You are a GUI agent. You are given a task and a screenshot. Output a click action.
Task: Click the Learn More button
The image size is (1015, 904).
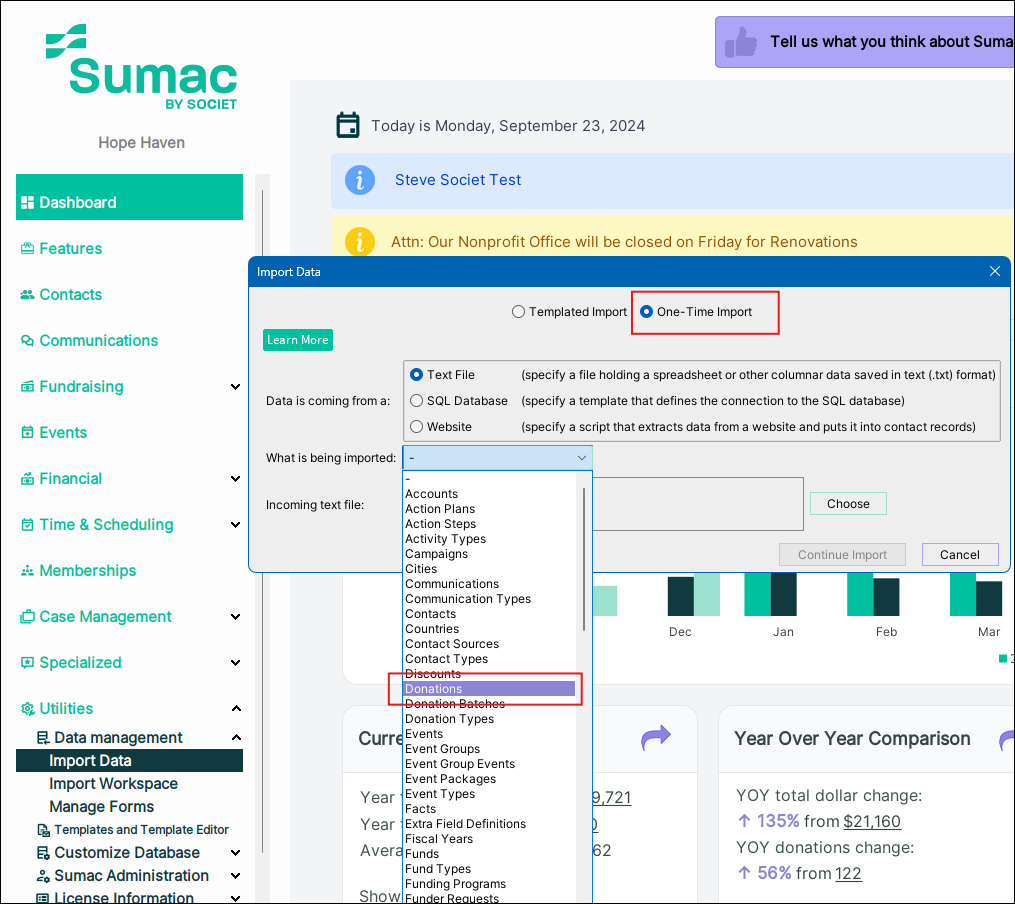(x=298, y=340)
